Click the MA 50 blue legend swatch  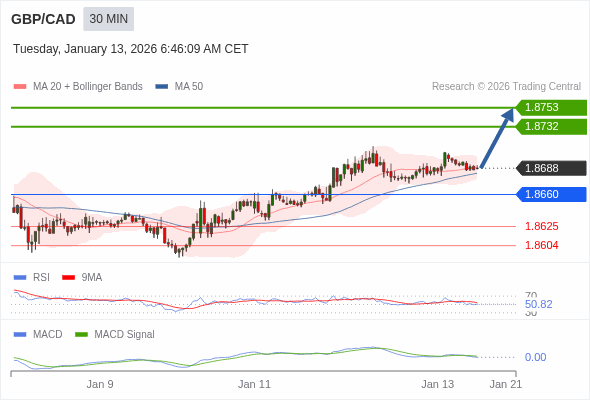tap(162, 87)
